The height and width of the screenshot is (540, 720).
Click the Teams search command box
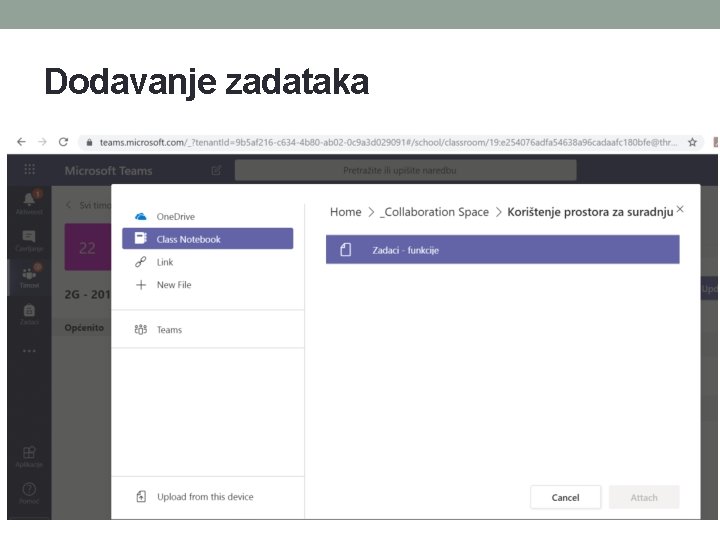click(x=405, y=170)
